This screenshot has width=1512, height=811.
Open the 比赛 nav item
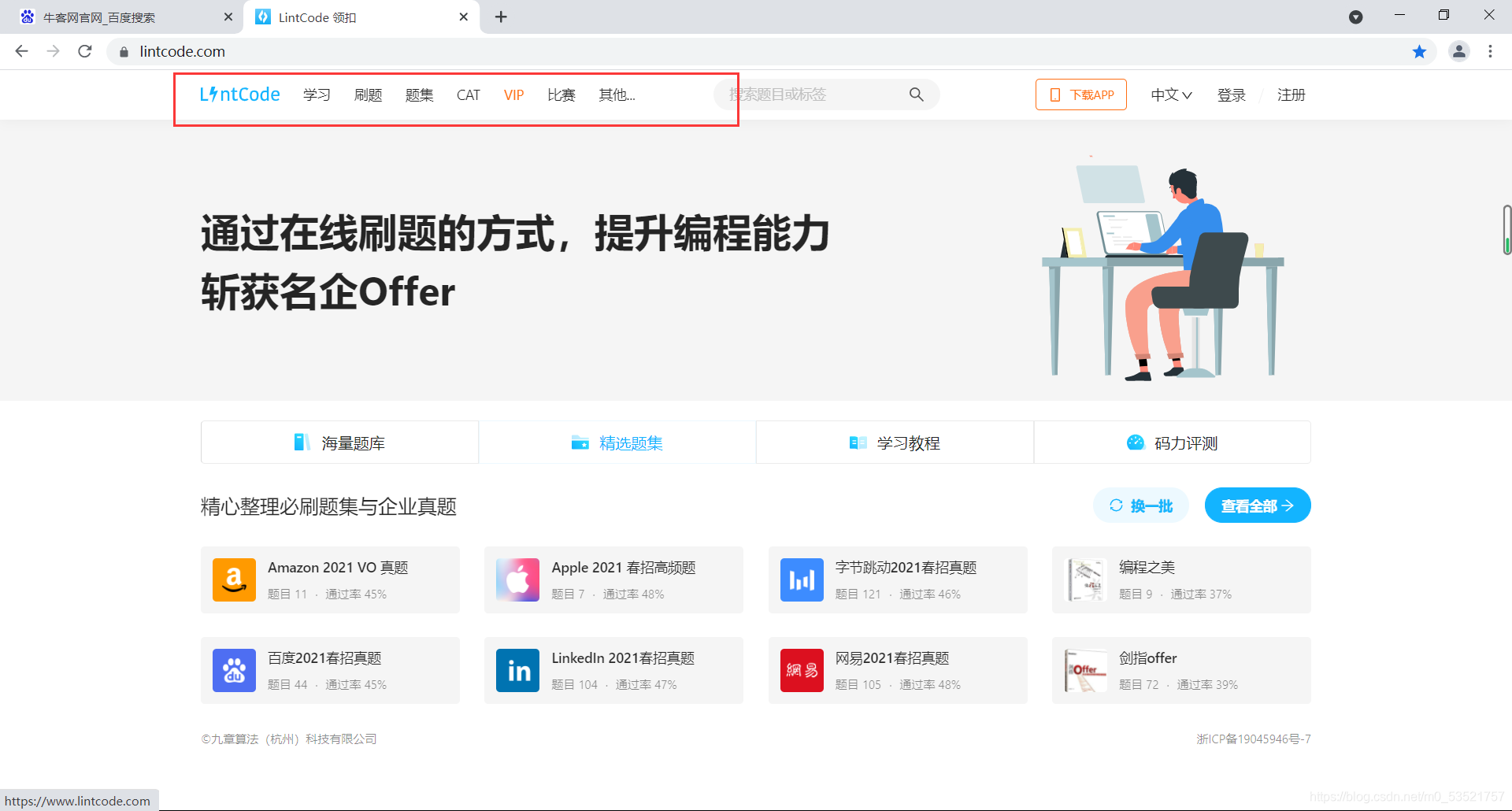pos(561,94)
